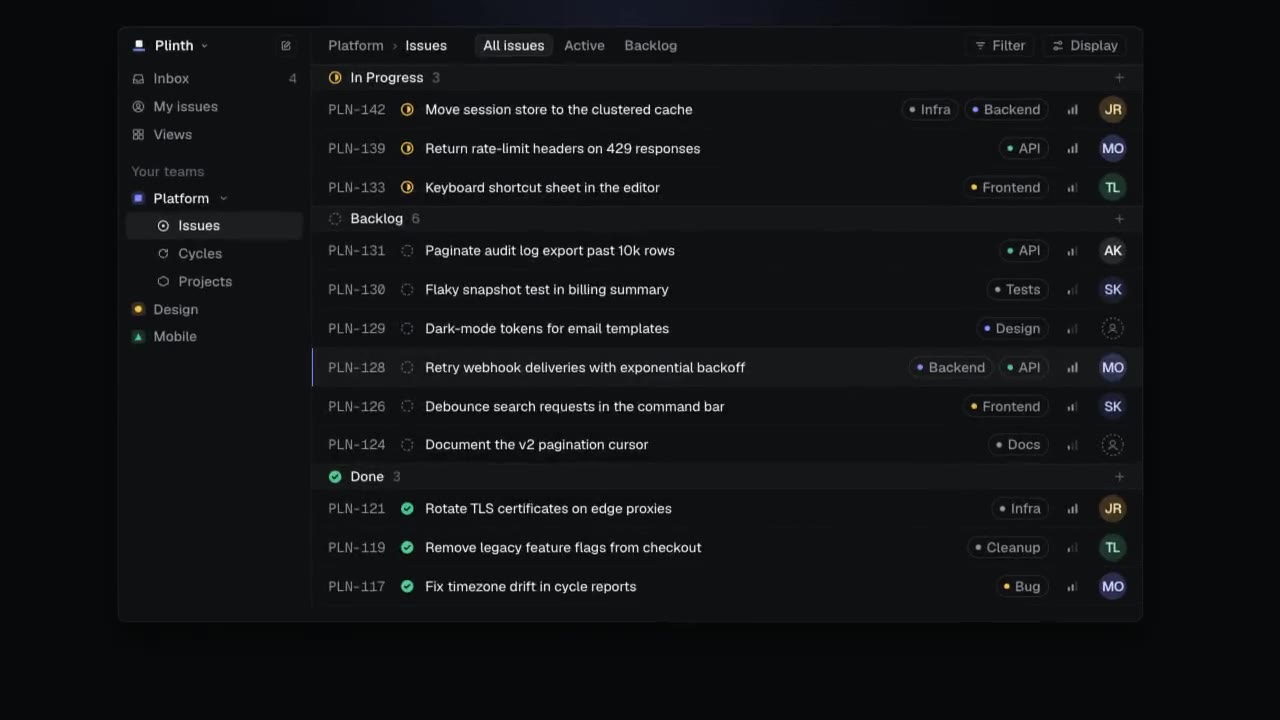Click status circle icon for PLN-139
The image size is (1280, 720).
[407, 149]
